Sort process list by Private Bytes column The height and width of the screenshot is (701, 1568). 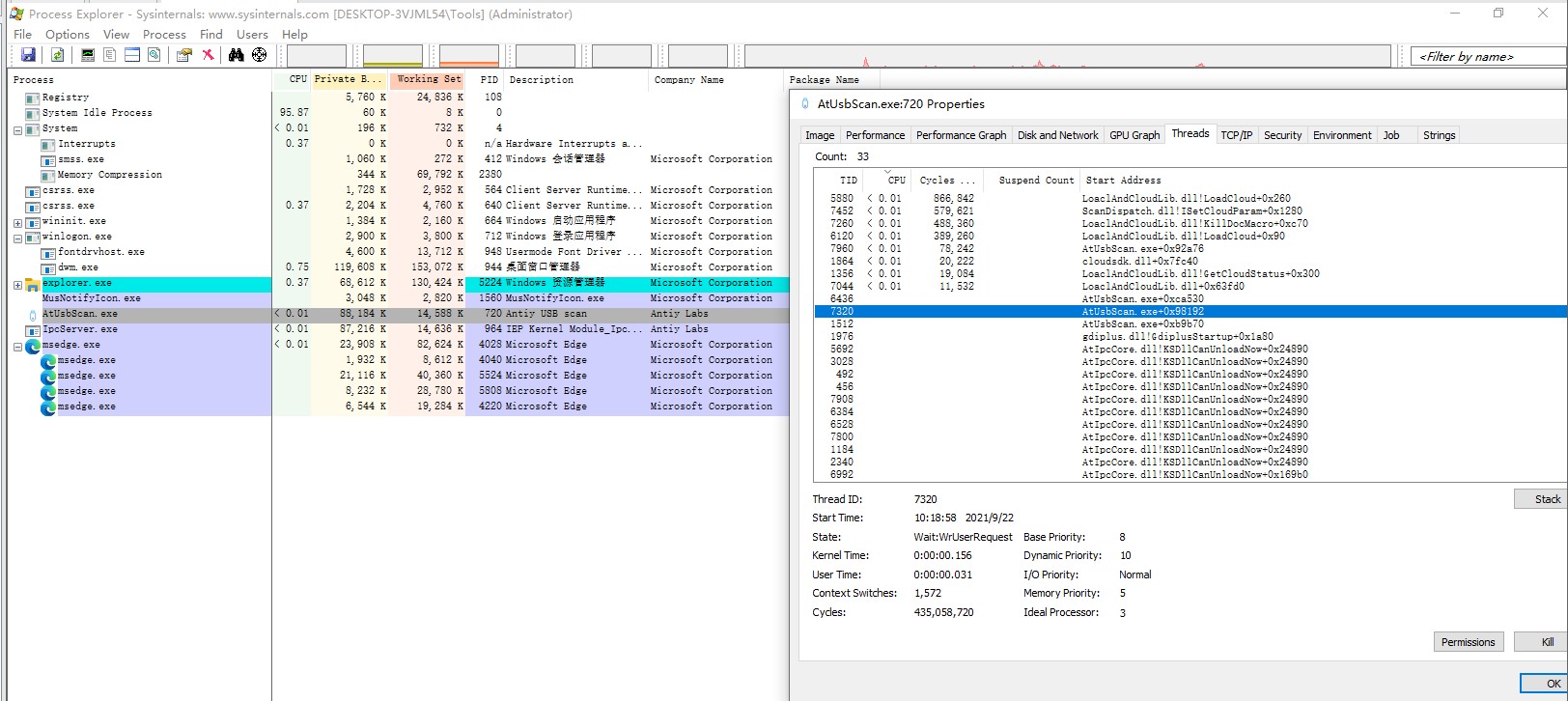tap(350, 79)
